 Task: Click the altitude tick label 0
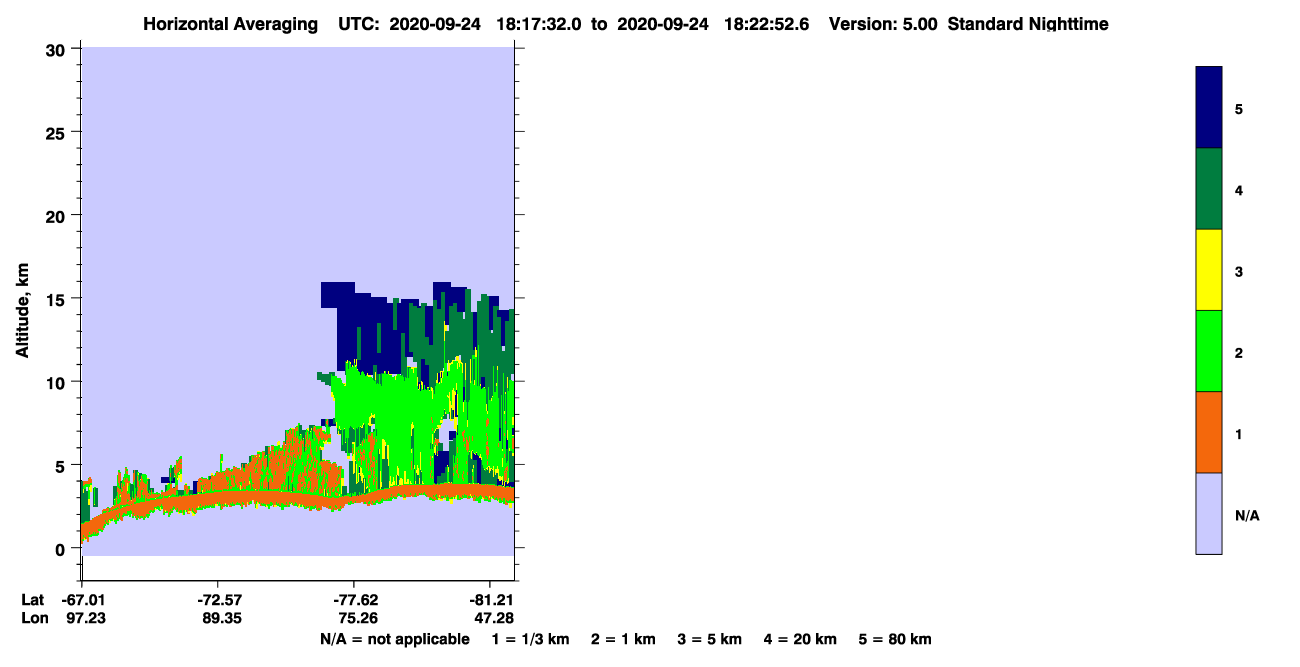(62, 549)
